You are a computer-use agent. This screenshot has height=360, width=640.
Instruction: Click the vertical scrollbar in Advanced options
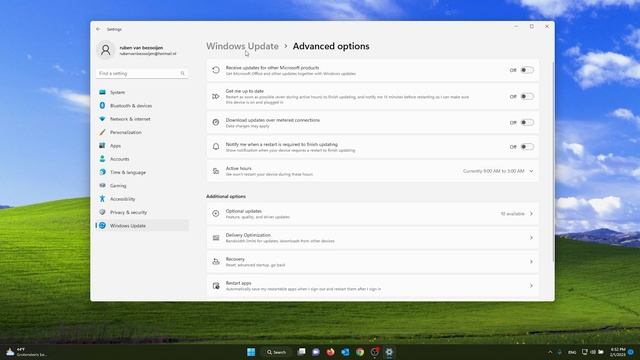(553, 161)
